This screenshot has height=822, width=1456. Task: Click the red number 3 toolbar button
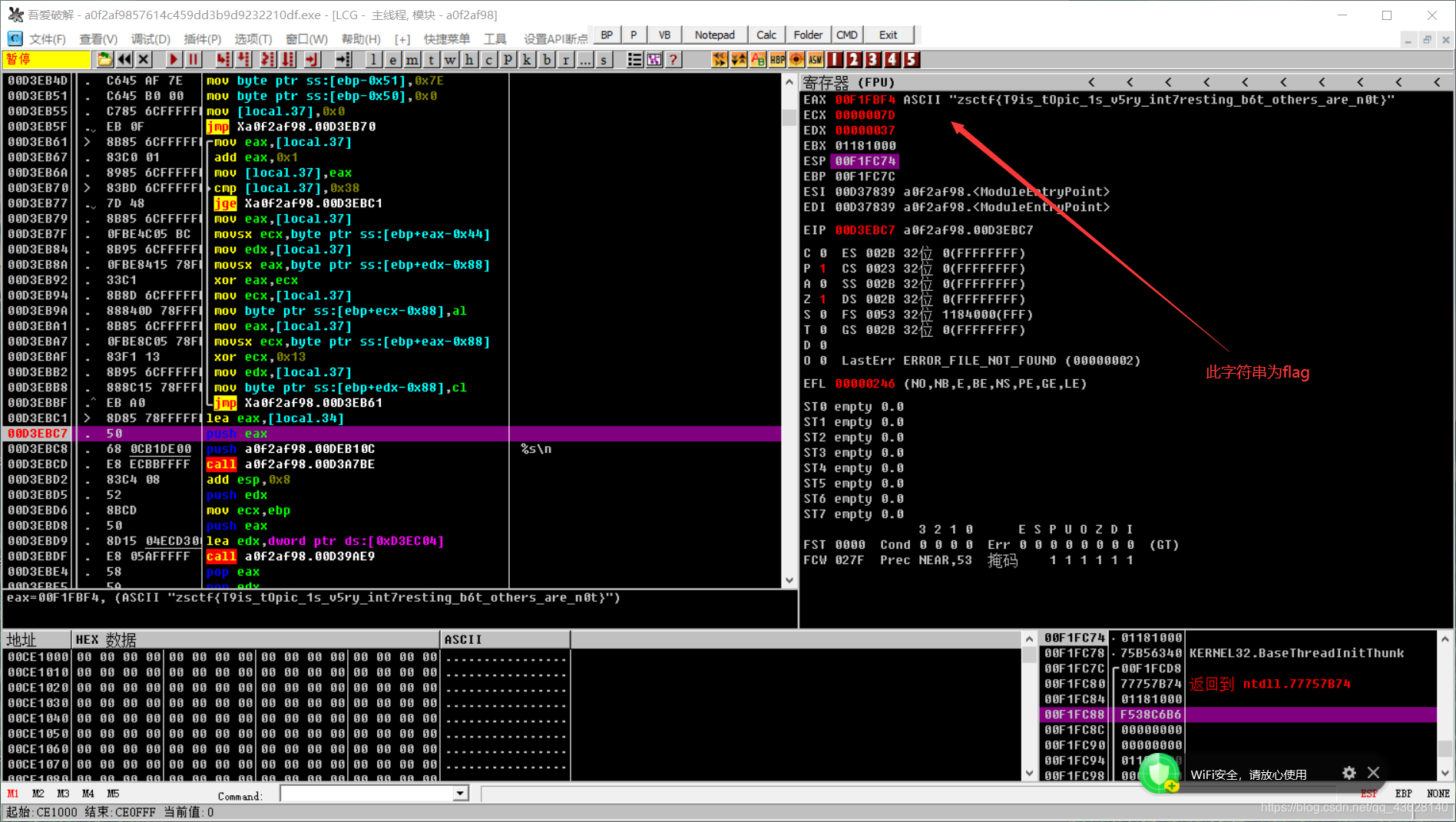tap(873, 59)
